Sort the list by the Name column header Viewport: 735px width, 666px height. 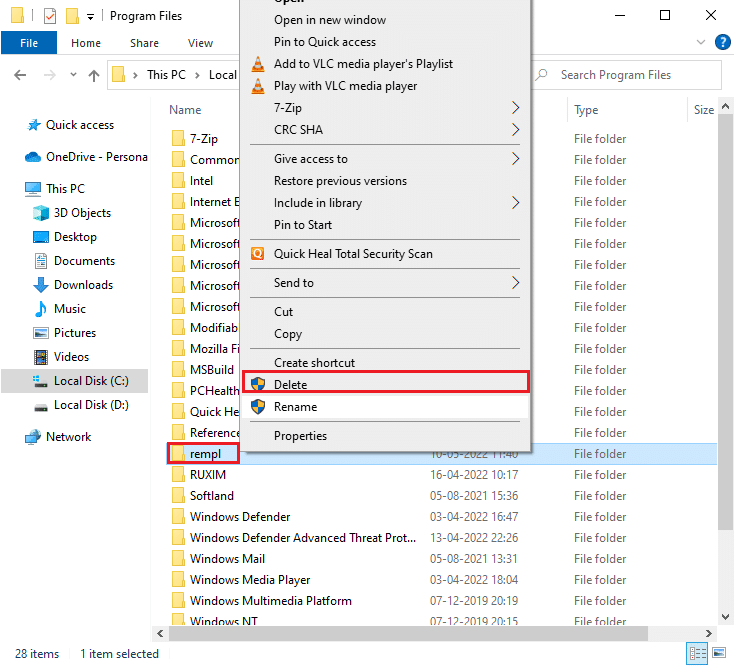coord(185,110)
